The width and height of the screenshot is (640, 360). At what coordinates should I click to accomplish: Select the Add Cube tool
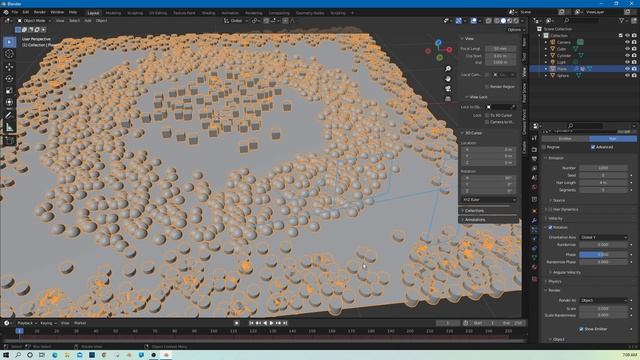point(9,141)
